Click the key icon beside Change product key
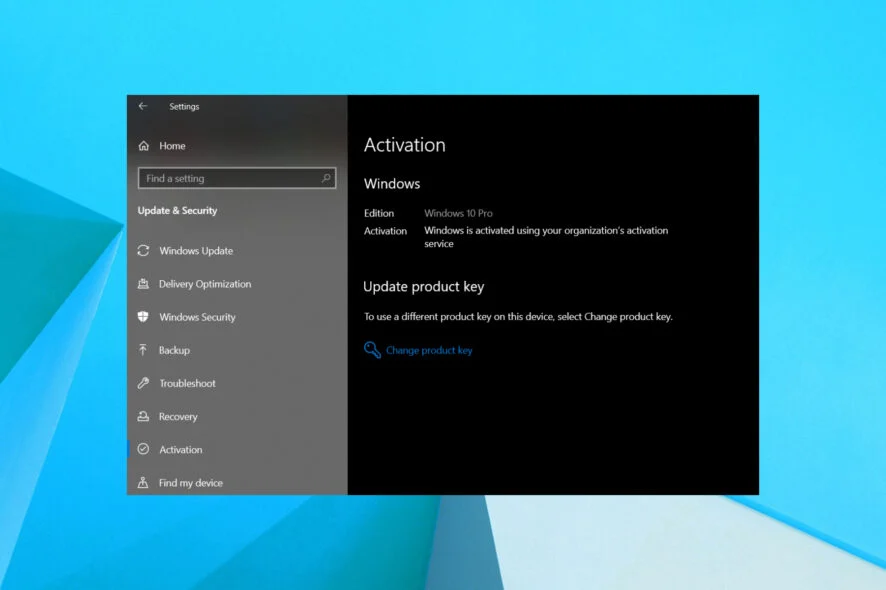The width and height of the screenshot is (886, 590). click(x=372, y=350)
